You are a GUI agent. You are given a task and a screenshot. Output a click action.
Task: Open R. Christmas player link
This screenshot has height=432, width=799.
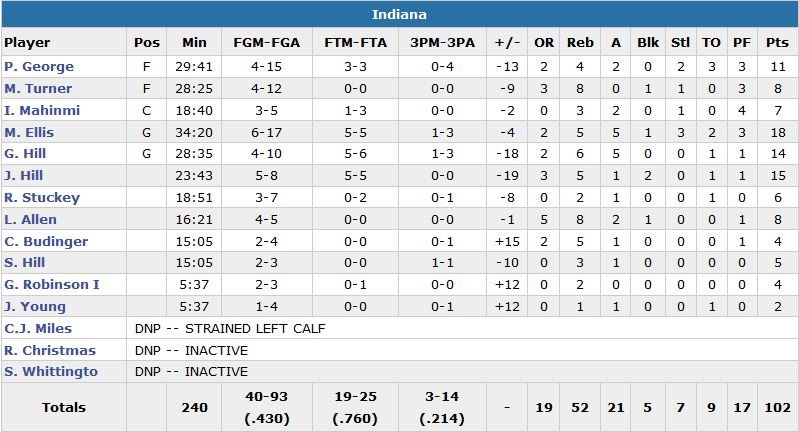click(x=50, y=351)
